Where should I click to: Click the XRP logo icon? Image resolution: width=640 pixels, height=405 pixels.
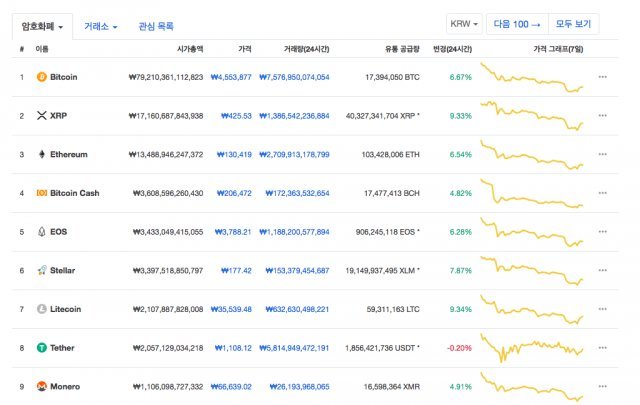41,116
